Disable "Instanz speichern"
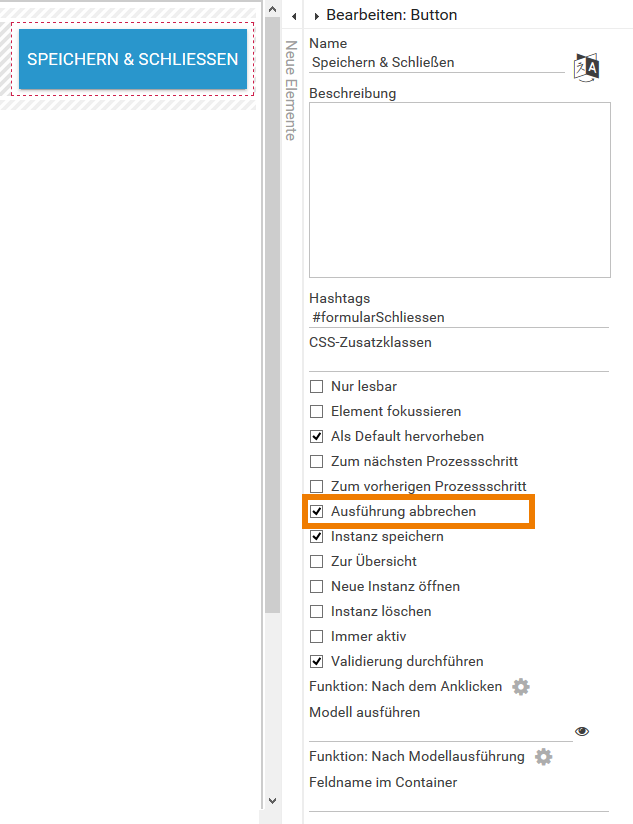Viewport: 633px width, 824px height. [316, 536]
